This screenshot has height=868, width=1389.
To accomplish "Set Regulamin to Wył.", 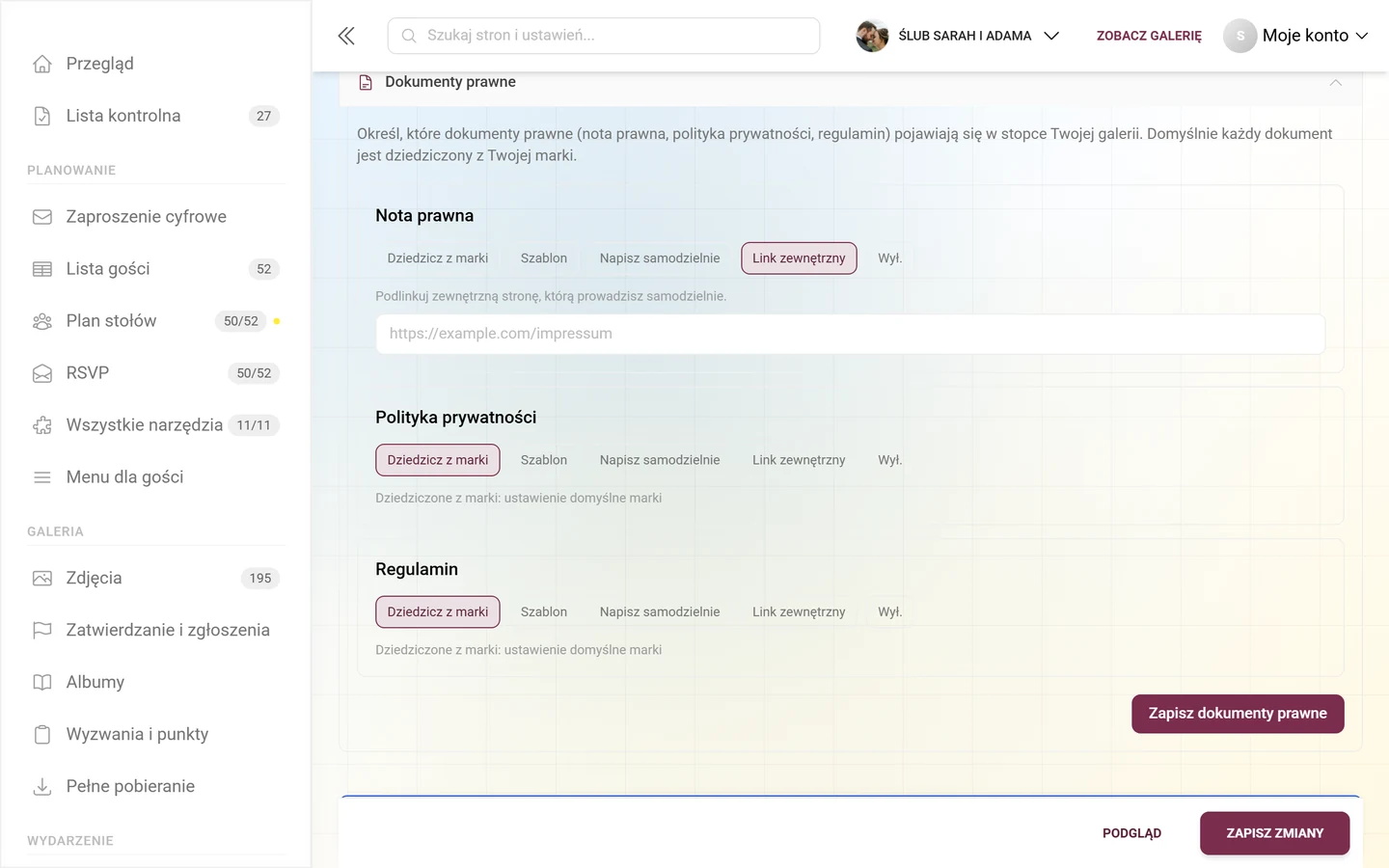I will click(x=890, y=611).
